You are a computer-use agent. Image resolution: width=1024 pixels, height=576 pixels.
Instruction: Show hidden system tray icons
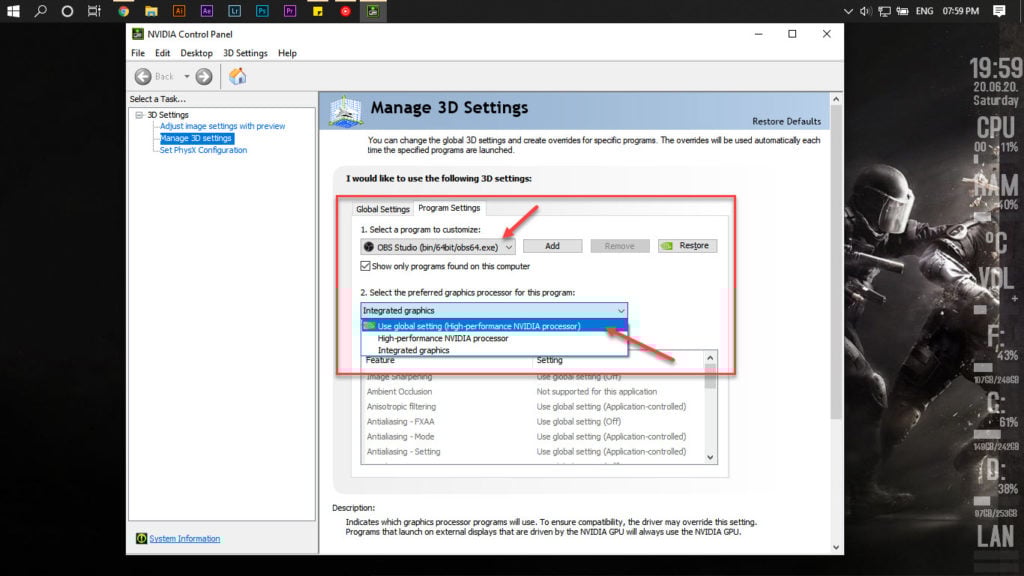tap(848, 11)
